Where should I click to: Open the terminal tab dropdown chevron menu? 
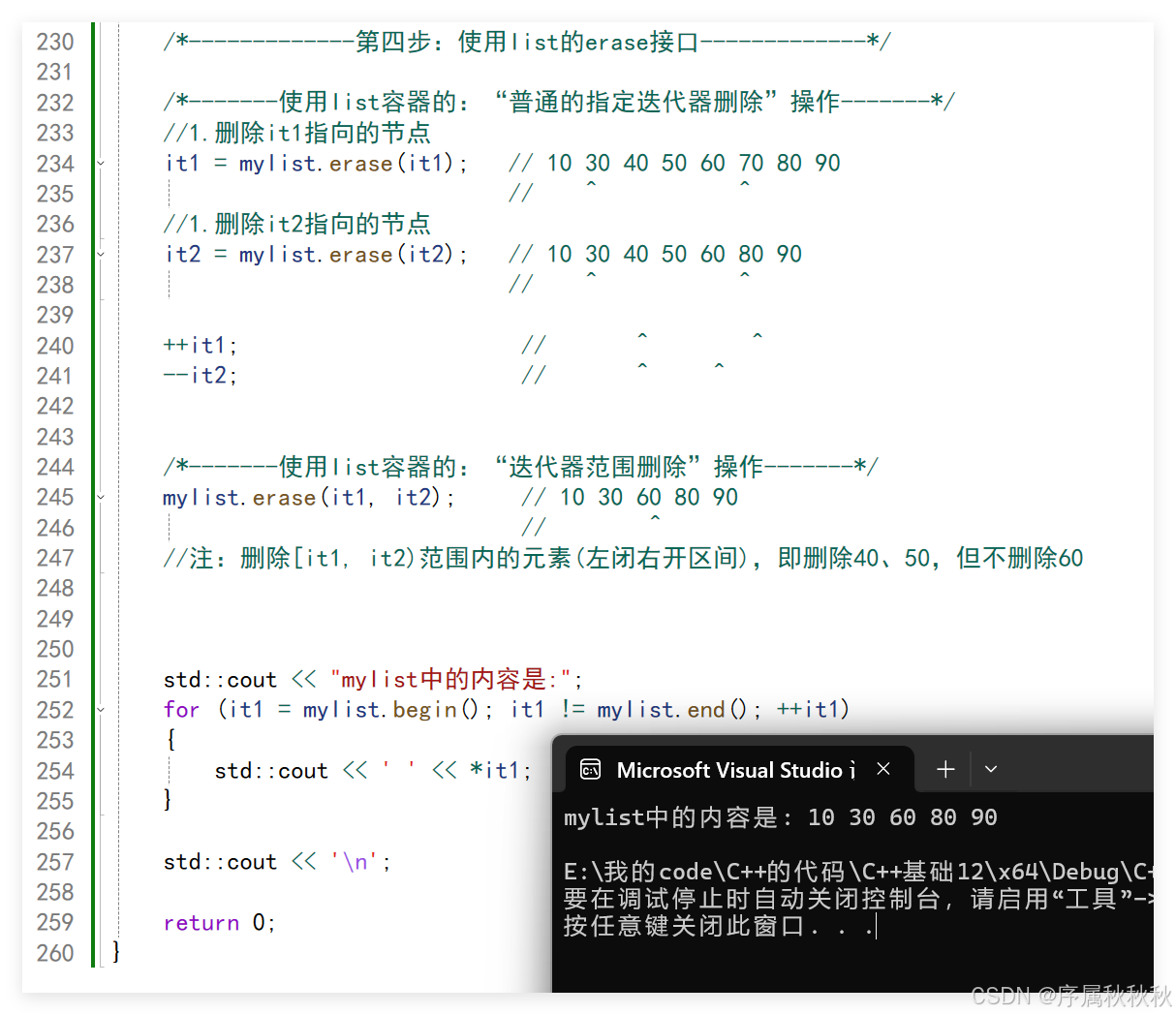pyautogui.click(x=990, y=769)
